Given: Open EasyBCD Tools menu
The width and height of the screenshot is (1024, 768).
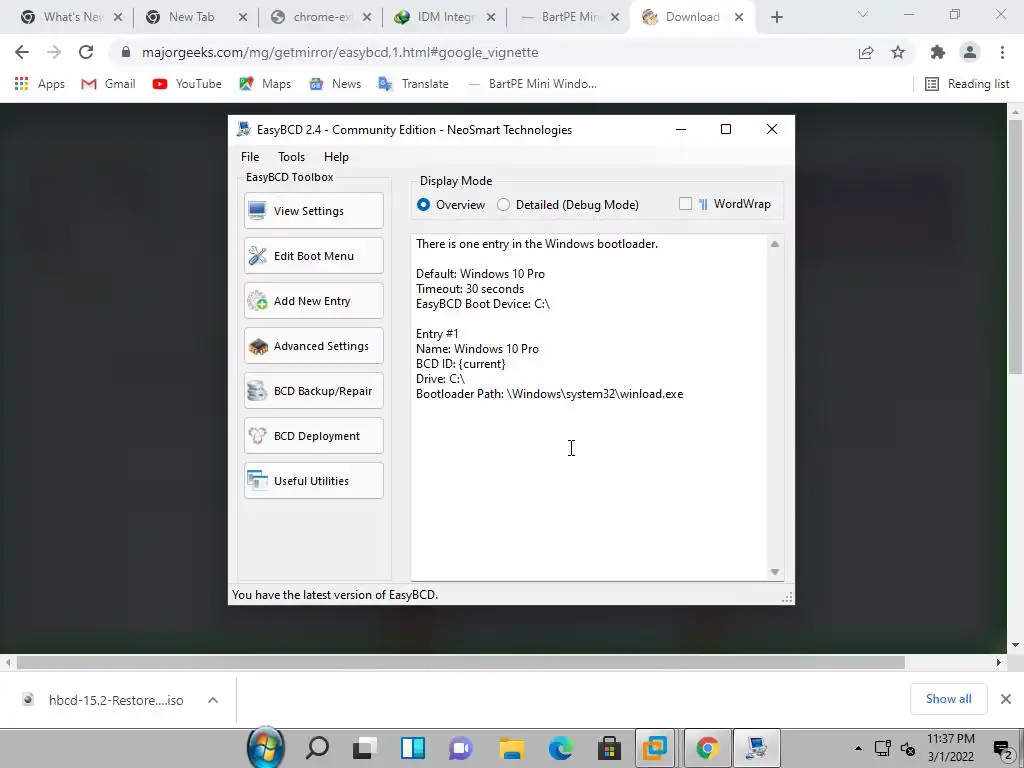Looking at the screenshot, I should coord(291,157).
